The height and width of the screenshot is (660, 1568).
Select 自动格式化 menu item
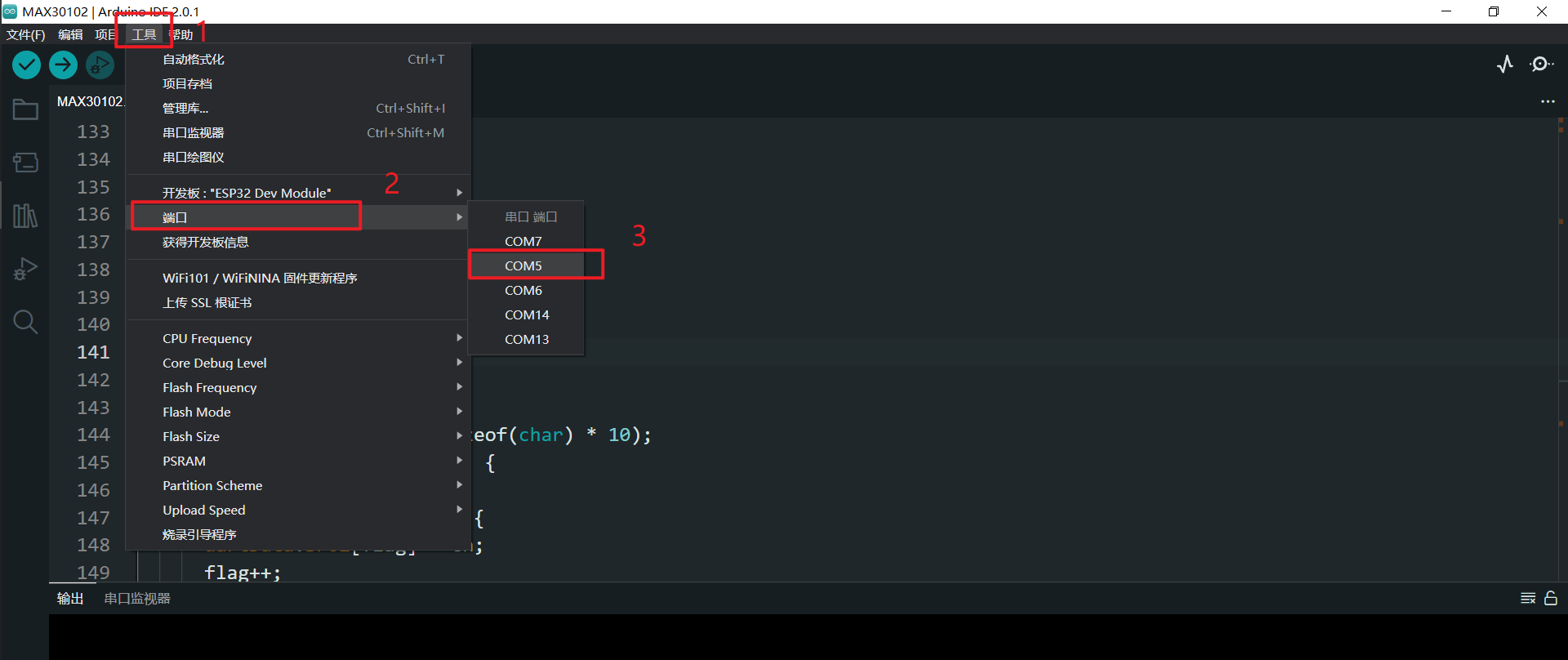coord(299,59)
